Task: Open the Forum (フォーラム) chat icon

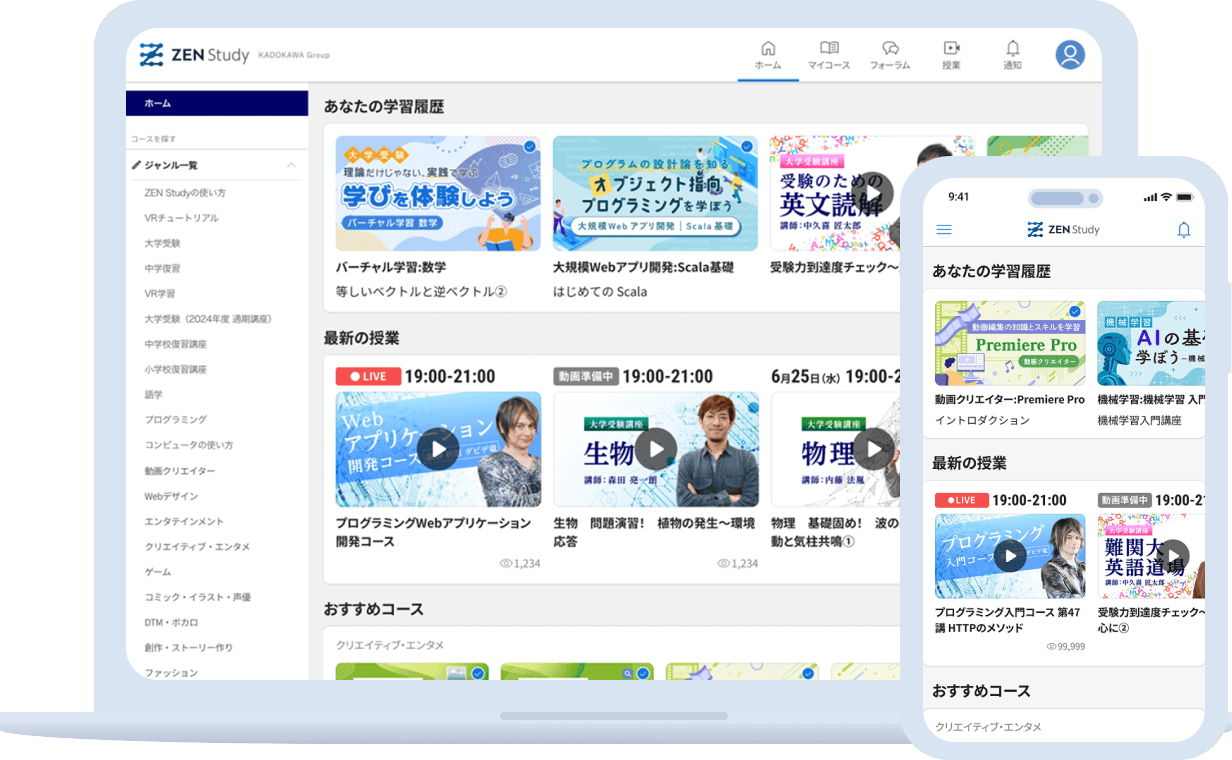Action: (890, 49)
